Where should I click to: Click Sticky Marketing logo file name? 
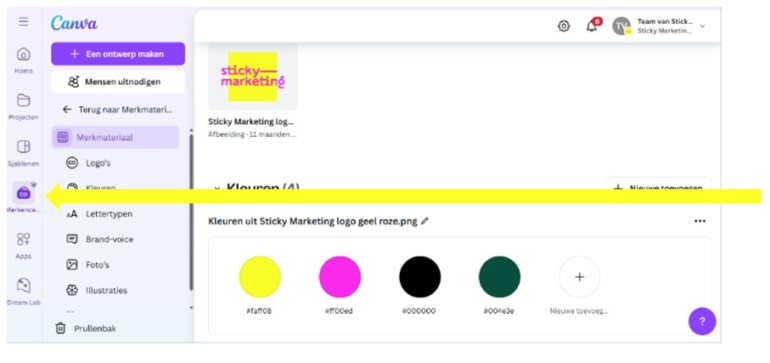coord(251,121)
